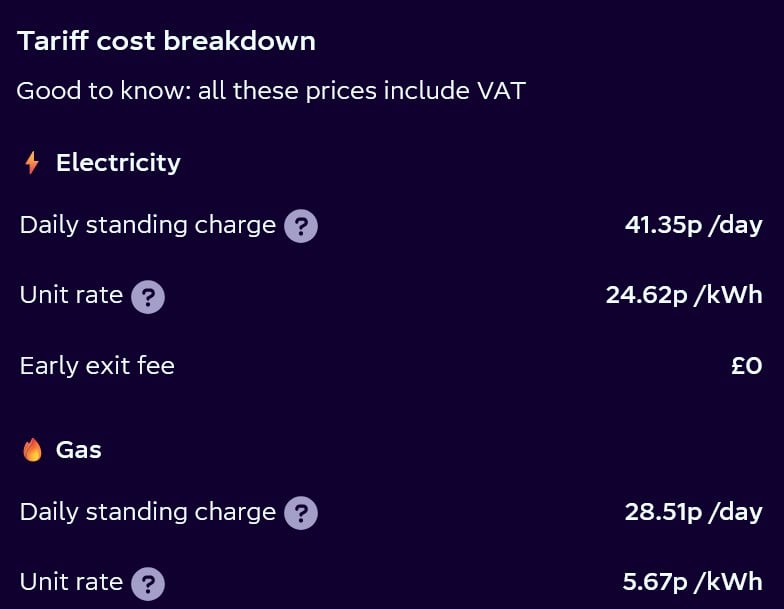Click the electricity Daily standing charge label
The image size is (784, 609).
(148, 226)
